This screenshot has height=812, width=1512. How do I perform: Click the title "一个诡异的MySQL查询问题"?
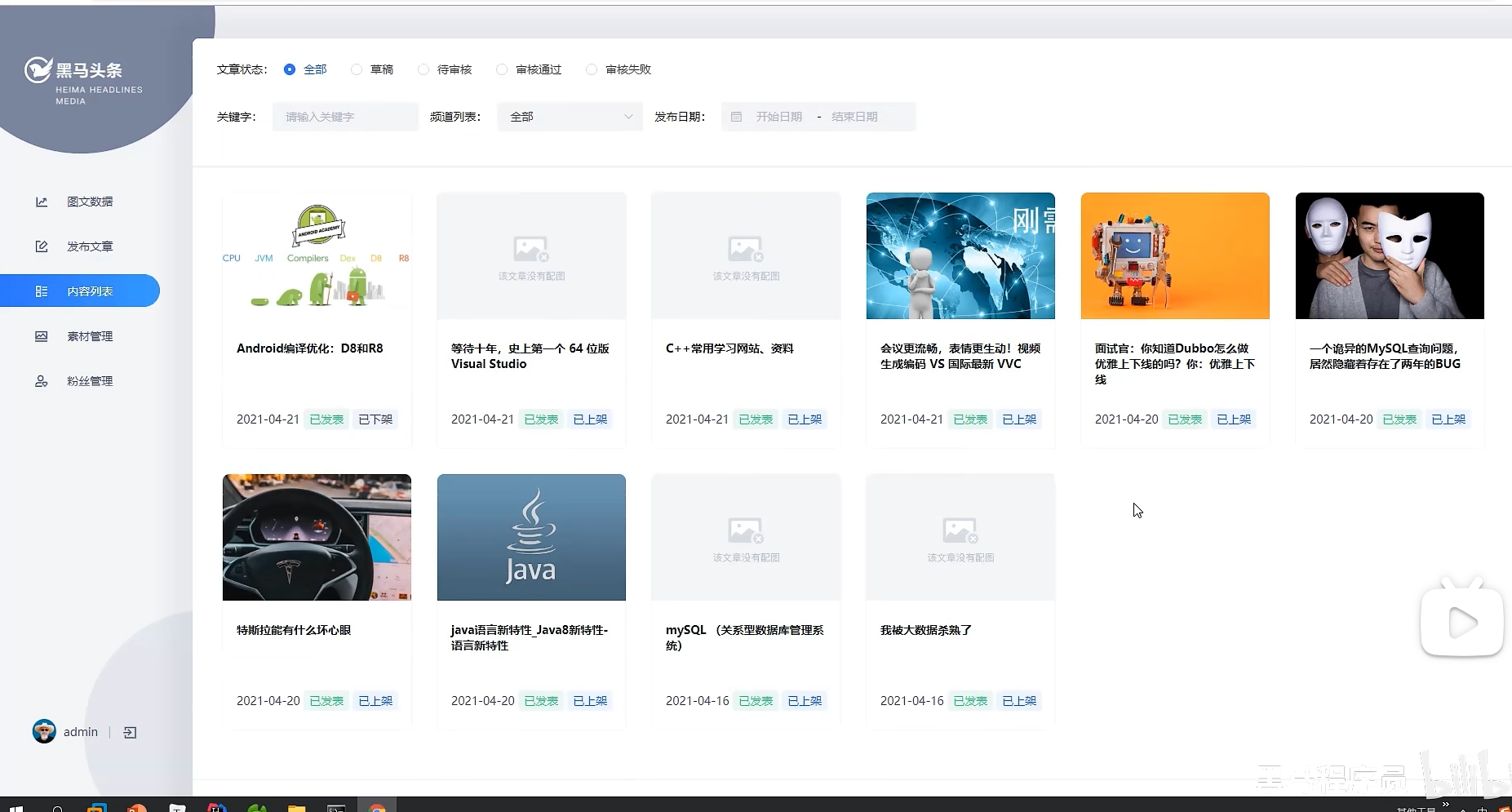(x=1385, y=356)
